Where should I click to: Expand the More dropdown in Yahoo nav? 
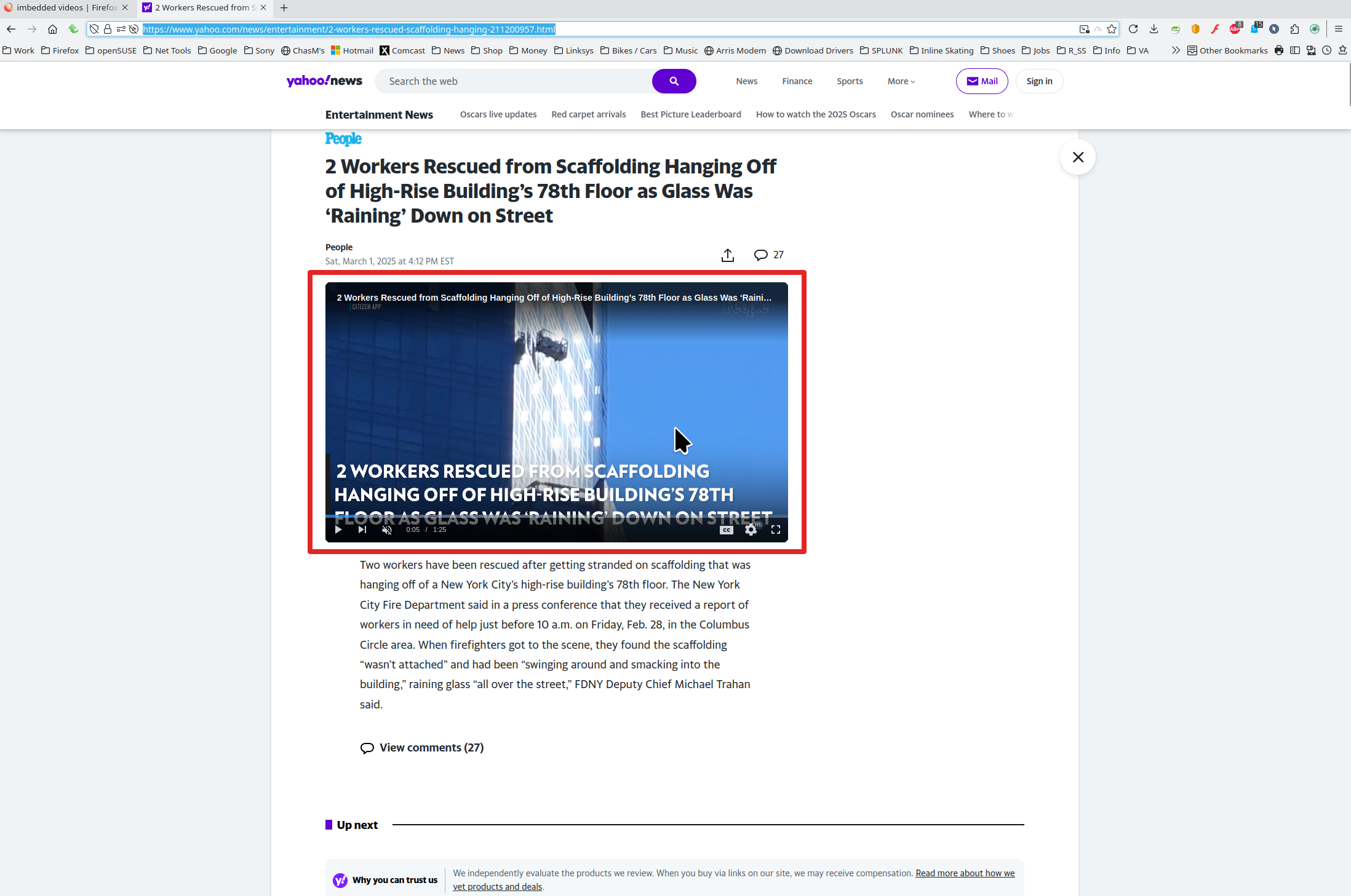coord(901,81)
